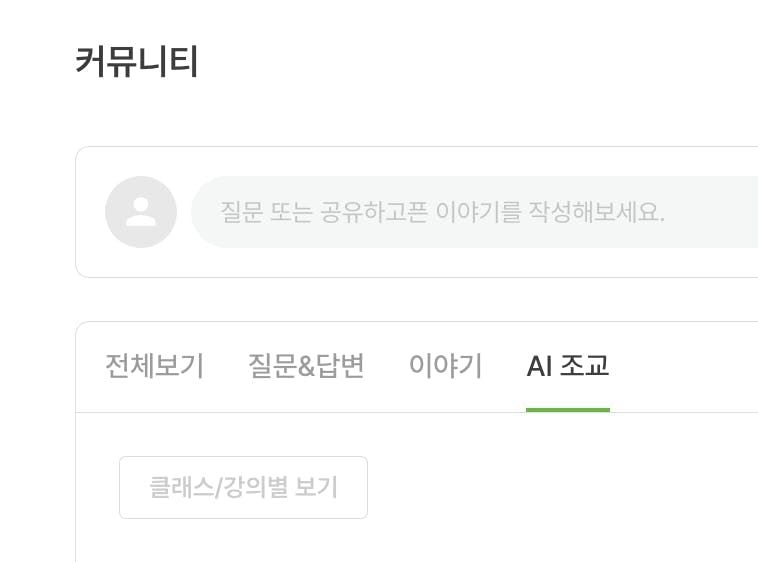Go to the 커뮤니티 title text

[x=137, y=61]
